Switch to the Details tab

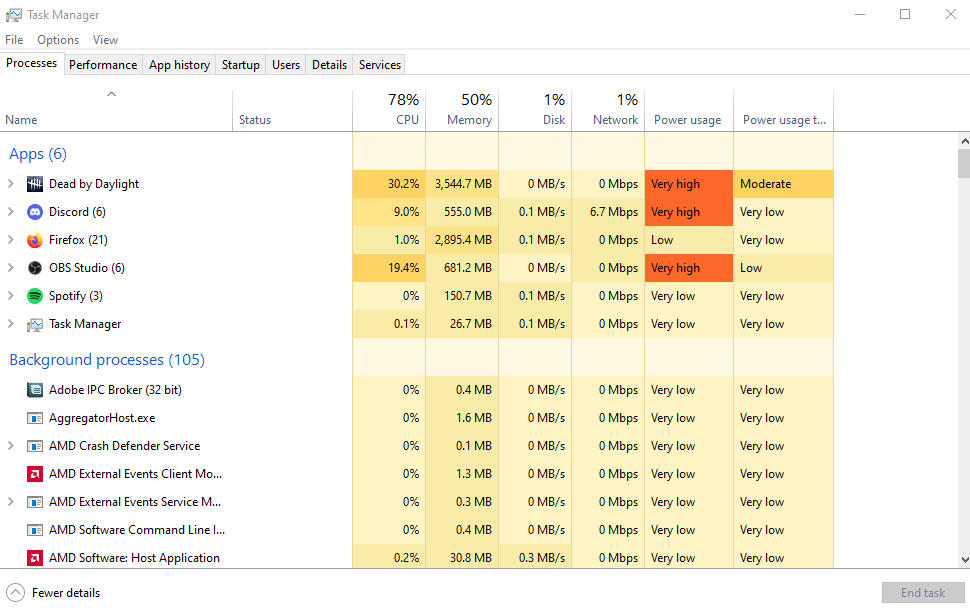tap(330, 65)
